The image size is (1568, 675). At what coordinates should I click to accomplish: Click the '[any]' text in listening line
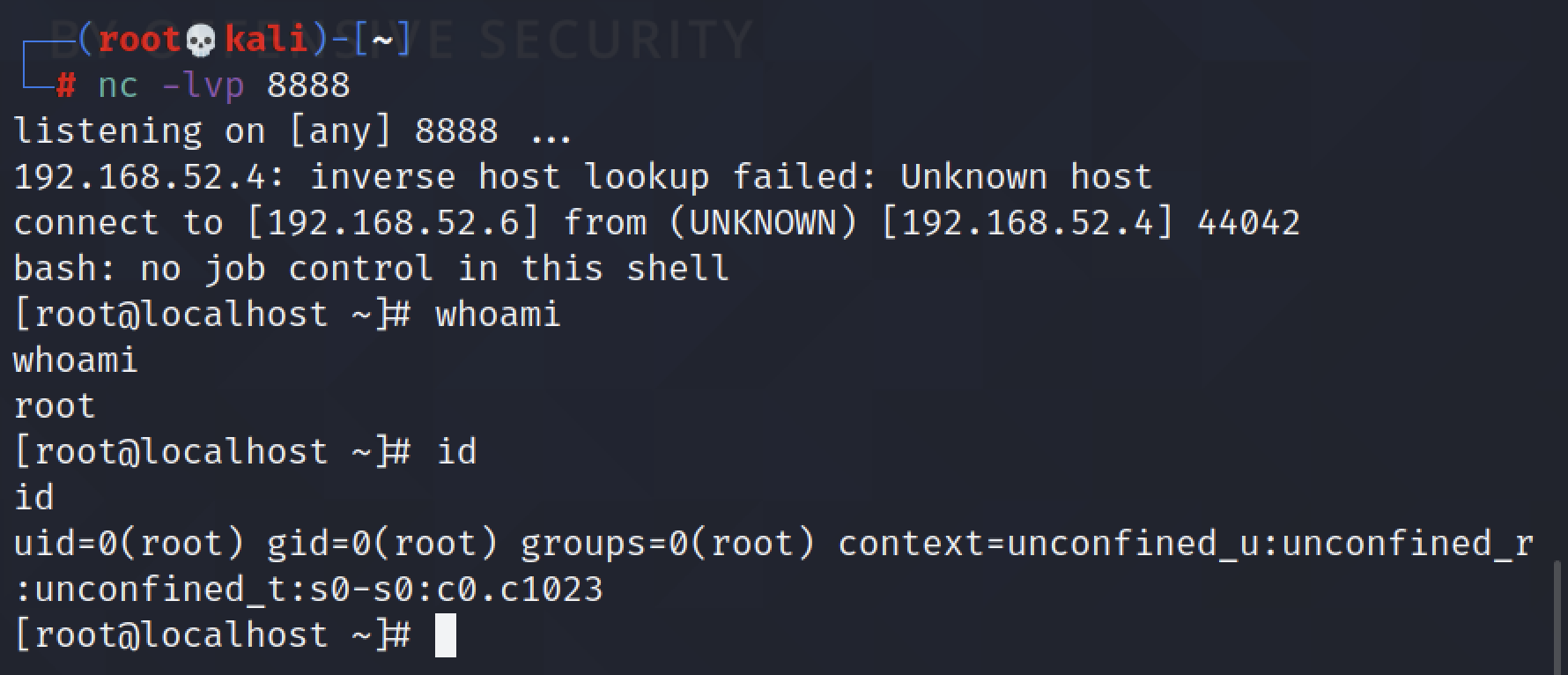coord(340,131)
